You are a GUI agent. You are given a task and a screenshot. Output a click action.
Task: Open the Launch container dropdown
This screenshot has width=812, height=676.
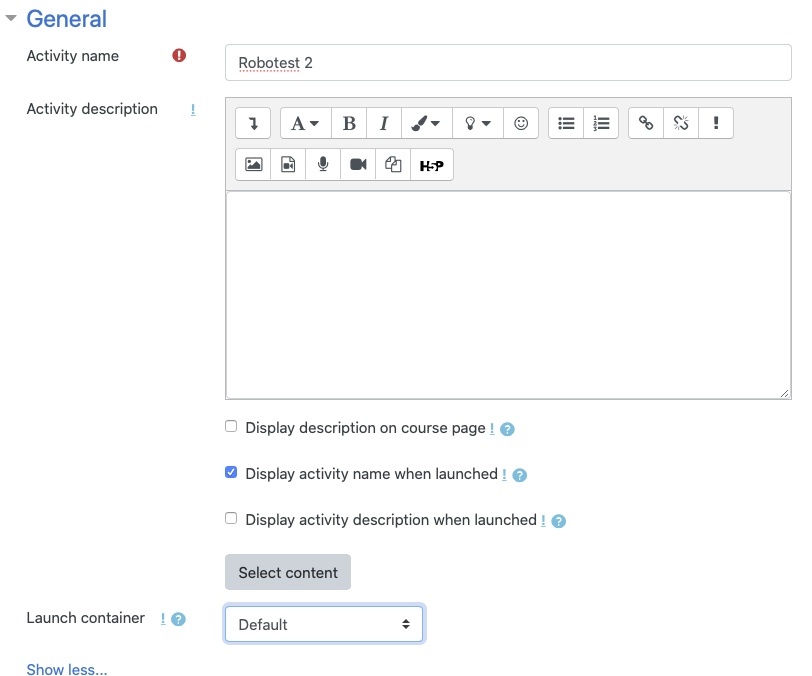point(324,624)
